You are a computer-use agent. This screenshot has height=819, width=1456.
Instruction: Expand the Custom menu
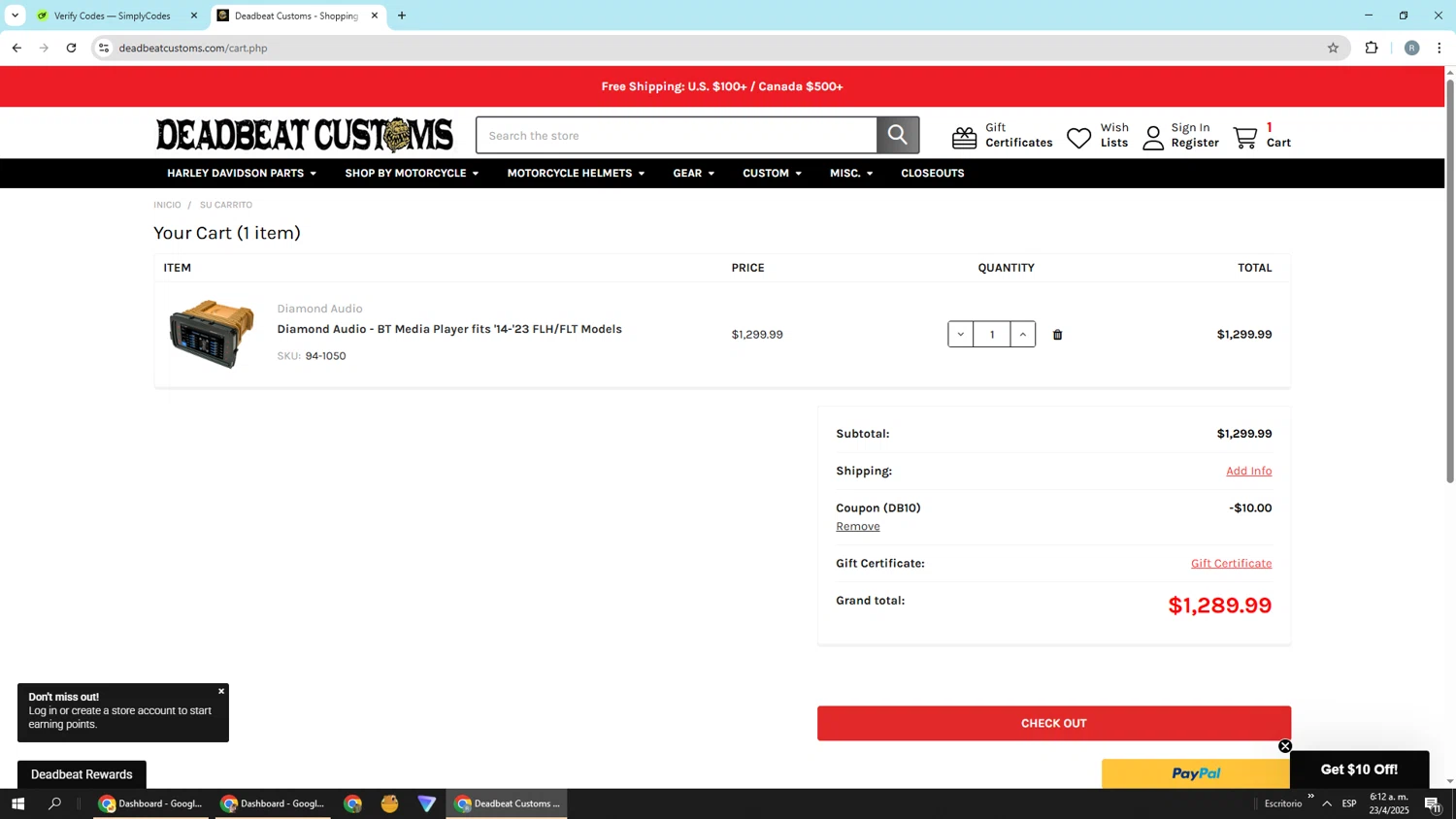772,173
